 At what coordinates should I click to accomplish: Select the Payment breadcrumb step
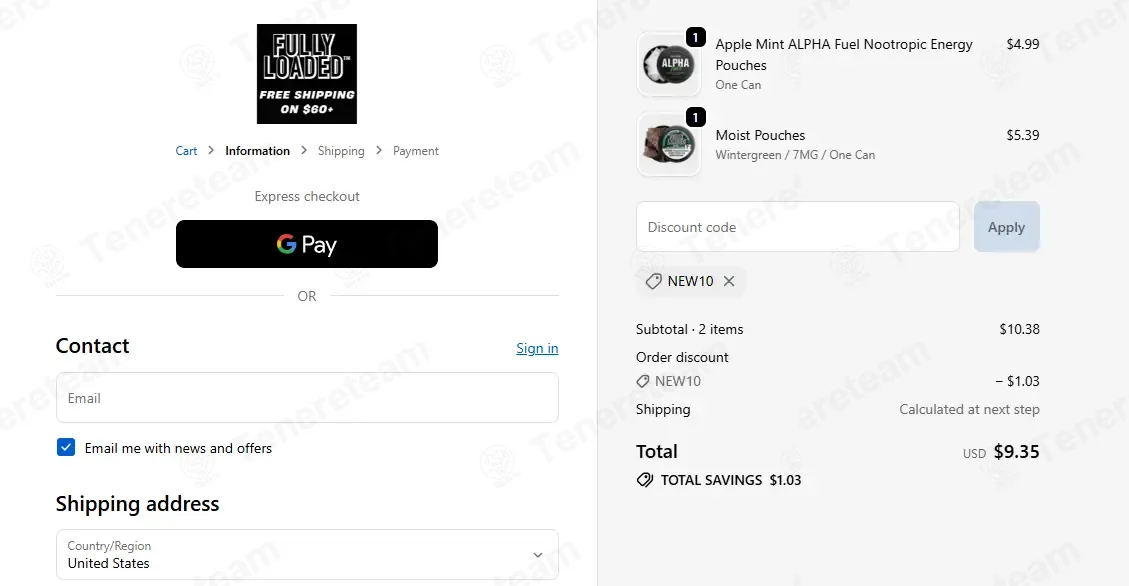(x=416, y=151)
